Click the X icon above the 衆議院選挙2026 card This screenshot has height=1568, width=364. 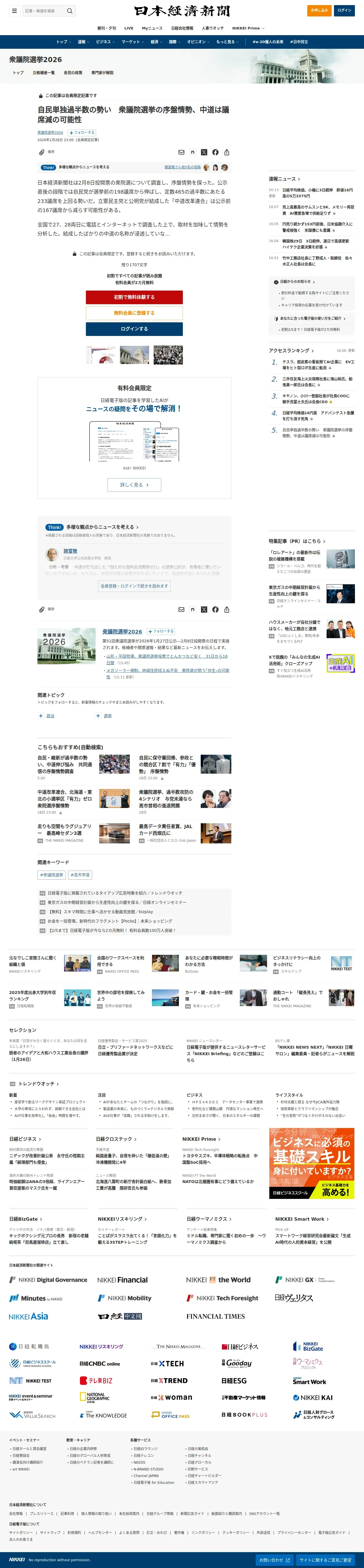[204, 609]
